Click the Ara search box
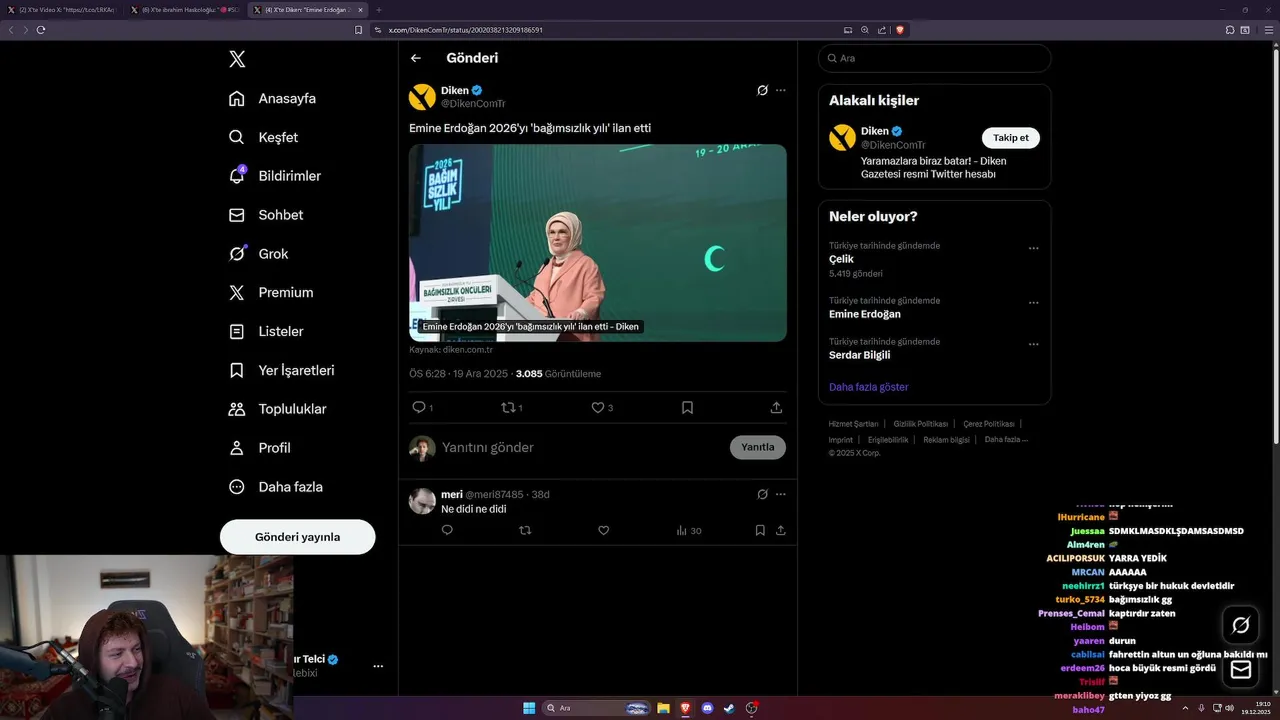The image size is (1280, 720). coord(934,58)
